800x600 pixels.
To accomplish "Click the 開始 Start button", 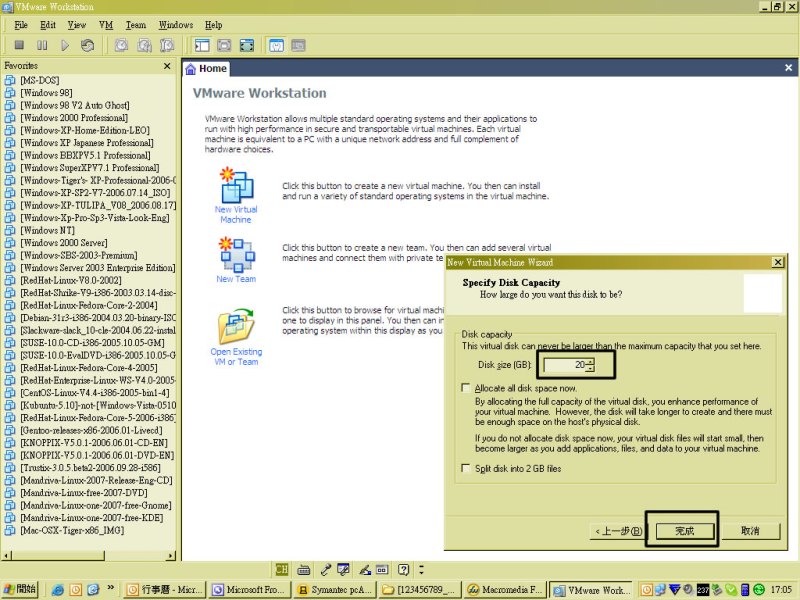I will pos(20,589).
